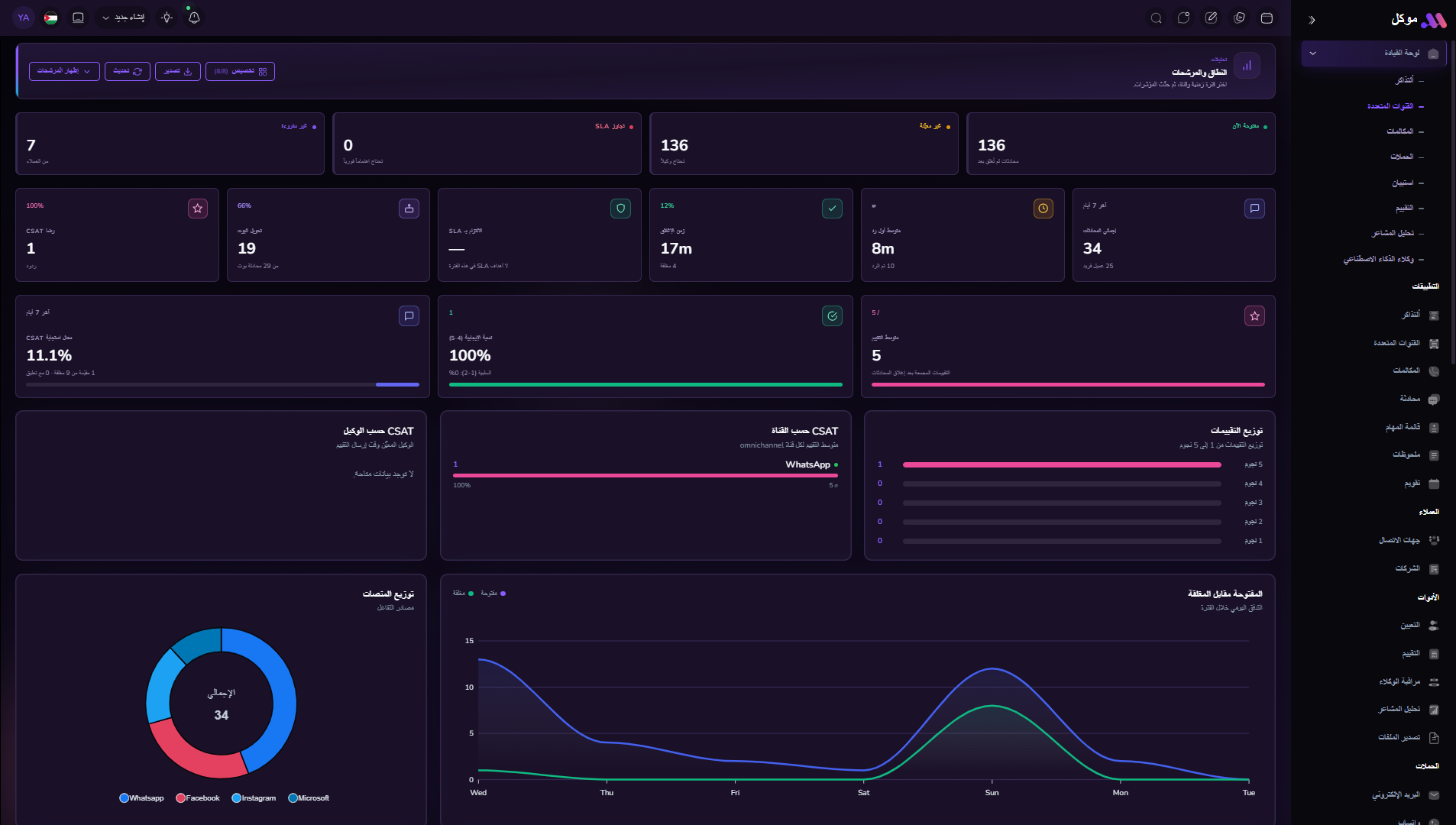Click the غير مقروءة card showing 7
This screenshot has height=825, width=1456.
click(170, 144)
